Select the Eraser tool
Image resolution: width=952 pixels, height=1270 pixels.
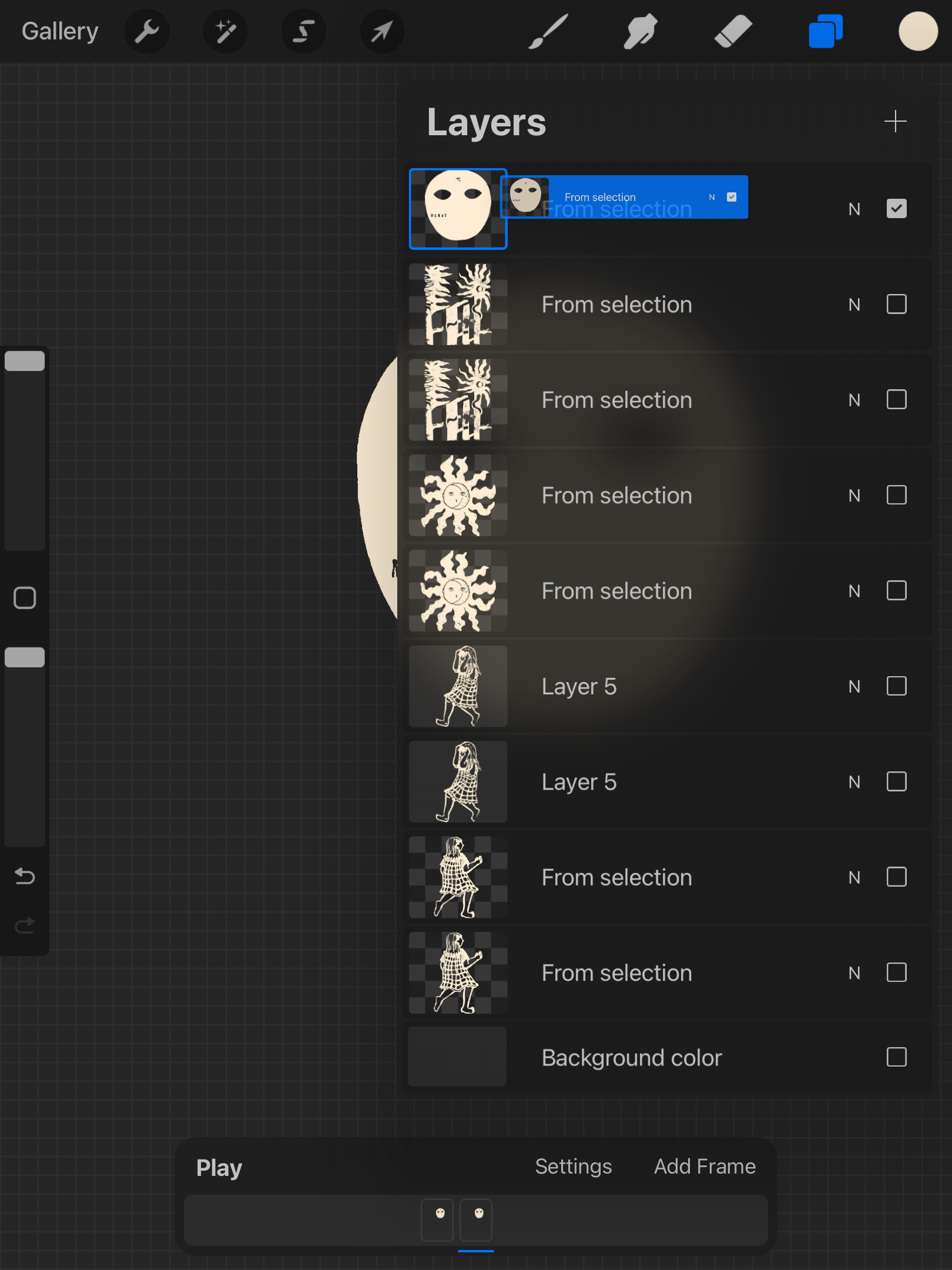tap(733, 32)
